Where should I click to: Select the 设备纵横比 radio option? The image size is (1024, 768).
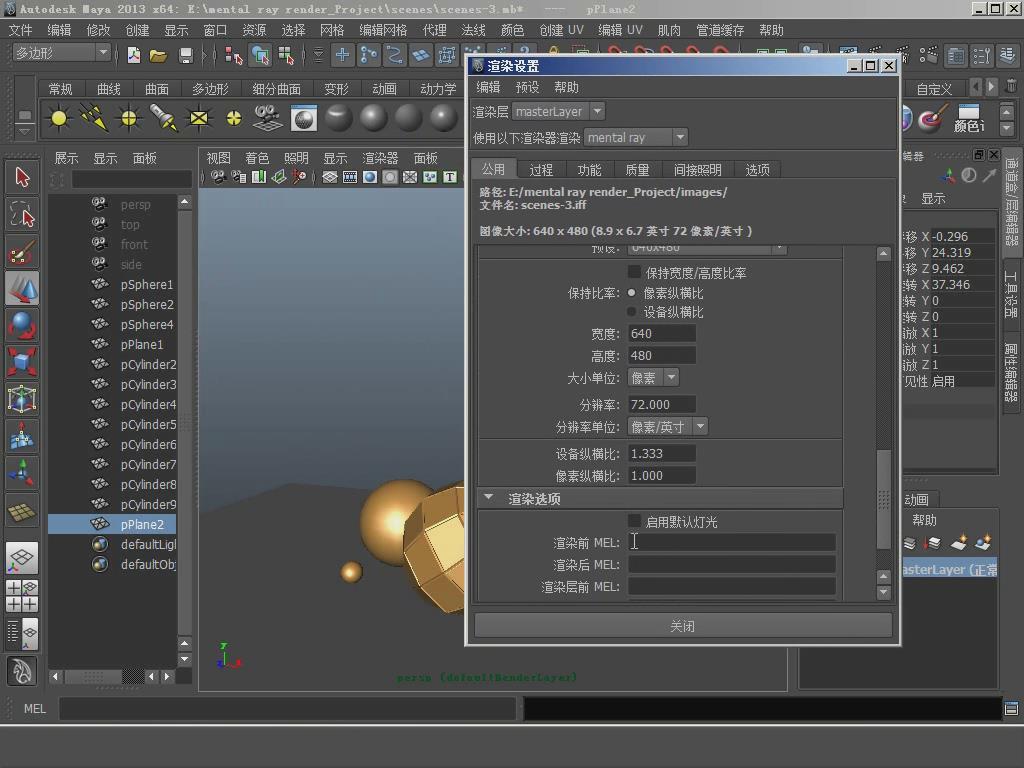632,312
